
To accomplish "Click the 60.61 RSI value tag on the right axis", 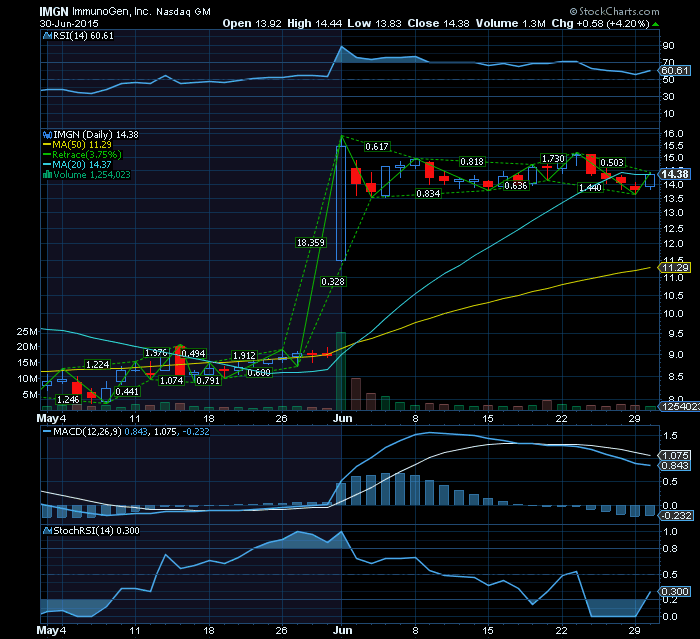I will [x=675, y=71].
